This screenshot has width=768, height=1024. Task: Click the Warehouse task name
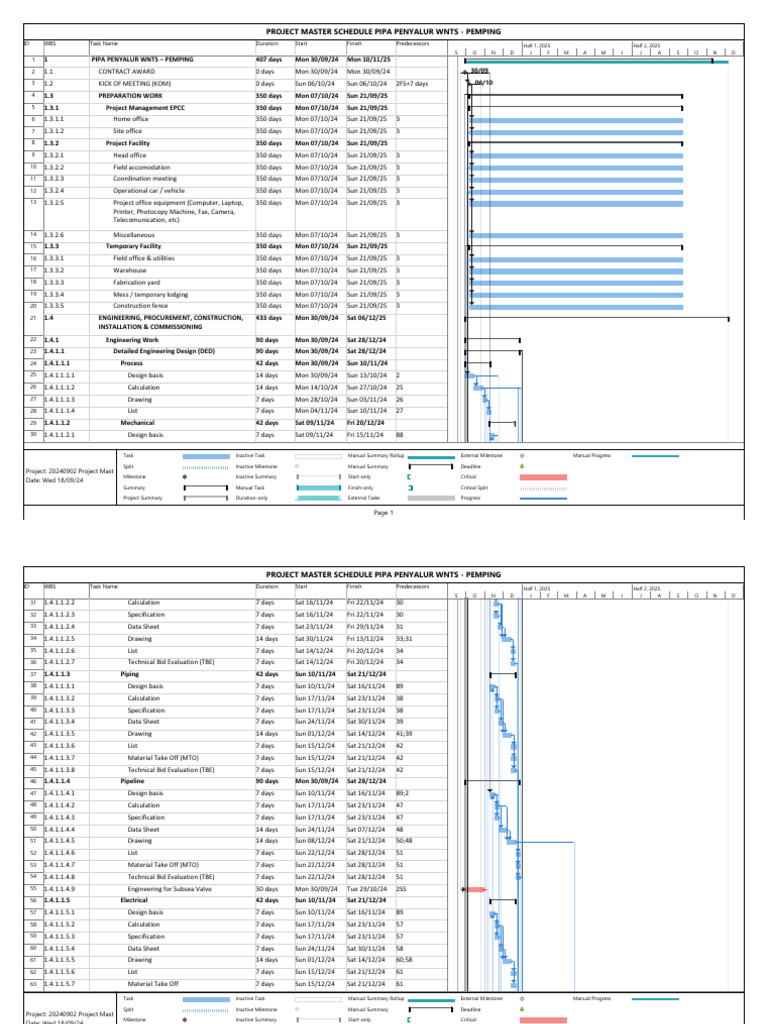coord(129,270)
